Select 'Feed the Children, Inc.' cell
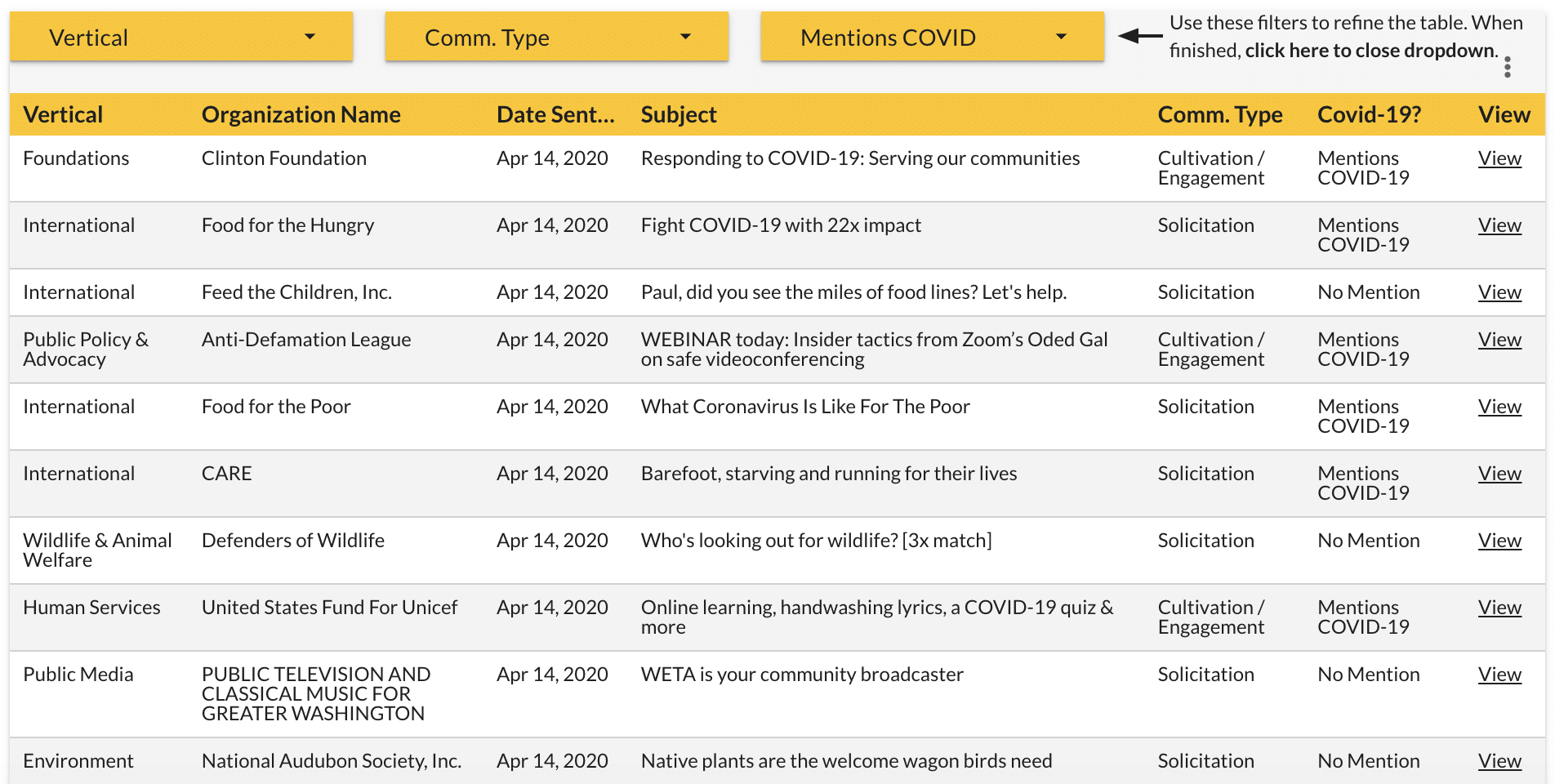 (296, 292)
